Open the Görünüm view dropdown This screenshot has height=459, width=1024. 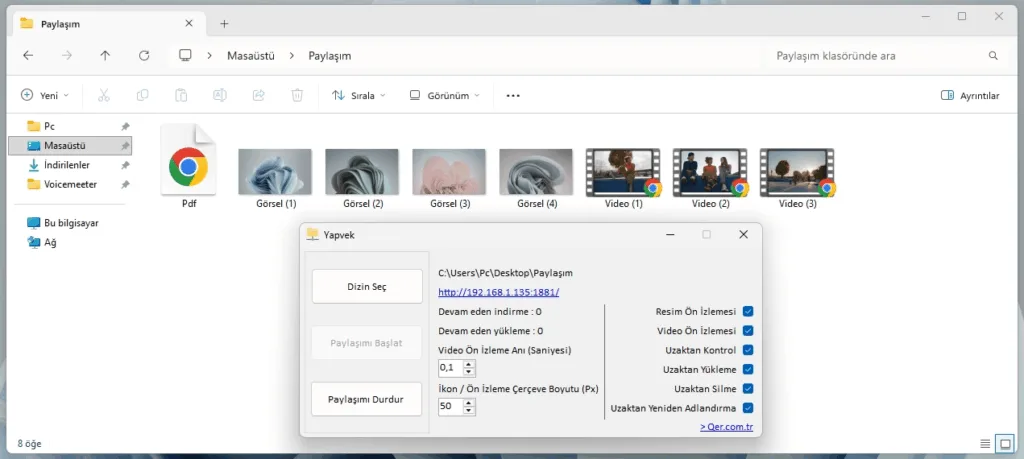(x=445, y=96)
